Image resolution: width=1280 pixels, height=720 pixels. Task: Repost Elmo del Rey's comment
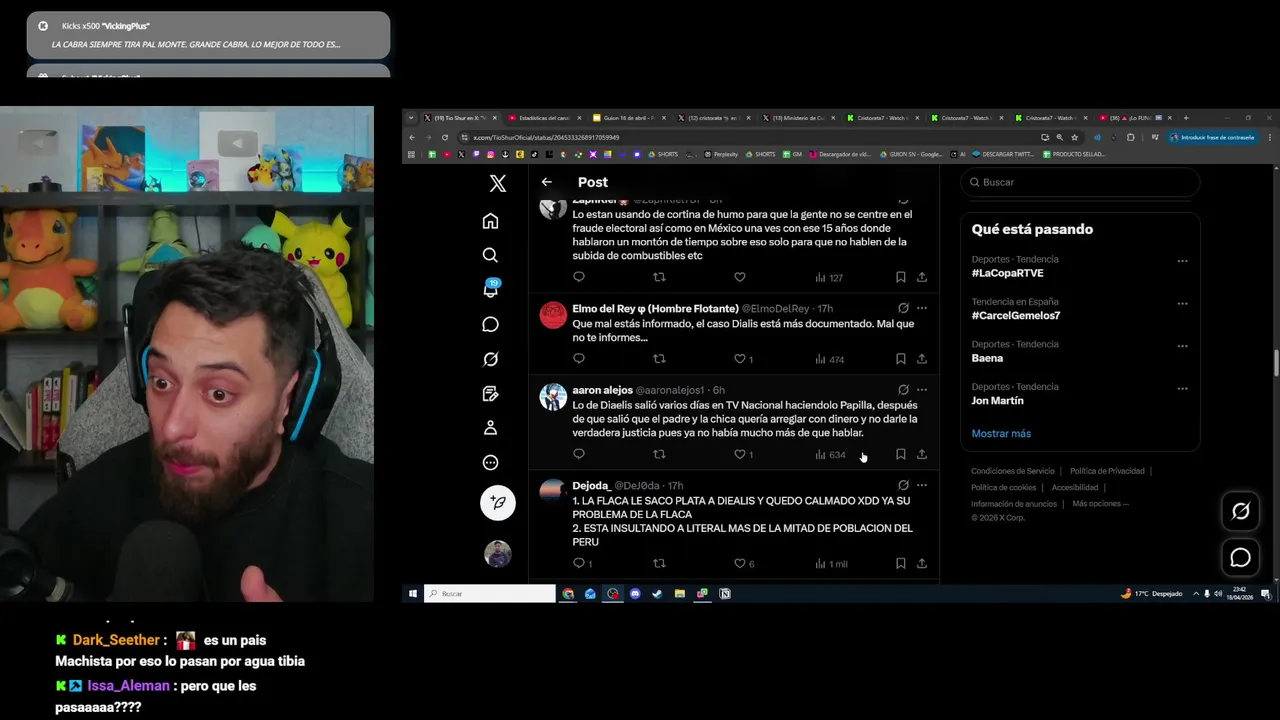(x=659, y=359)
